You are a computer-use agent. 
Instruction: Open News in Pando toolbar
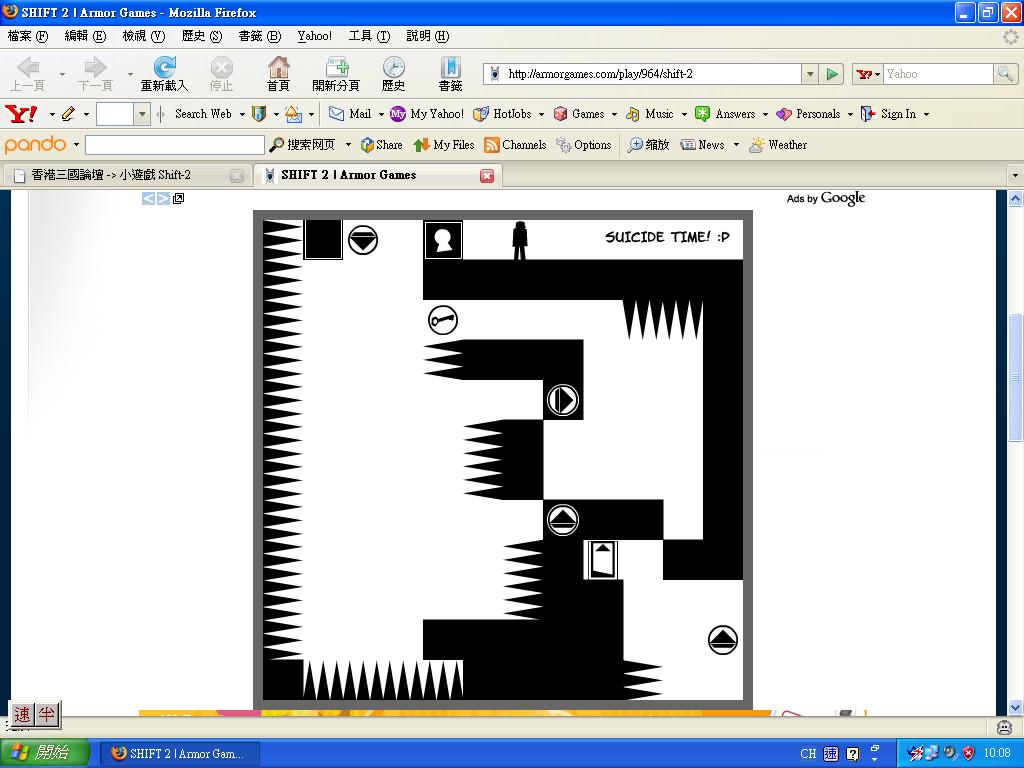click(x=703, y=144)
